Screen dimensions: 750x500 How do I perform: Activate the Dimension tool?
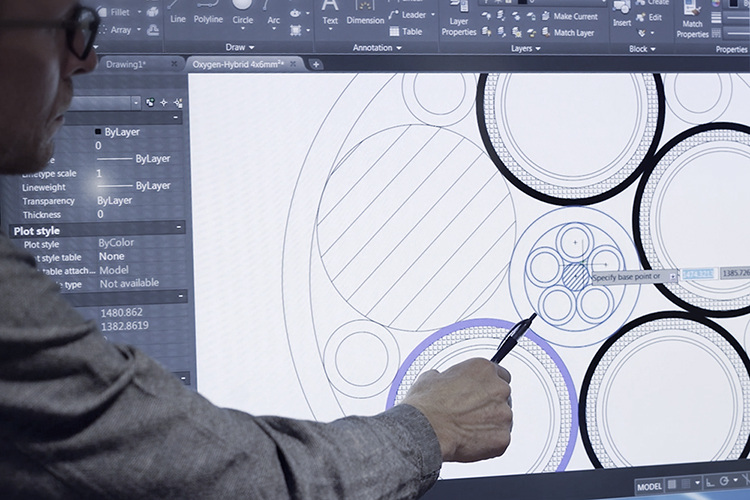tap(365, 14)
